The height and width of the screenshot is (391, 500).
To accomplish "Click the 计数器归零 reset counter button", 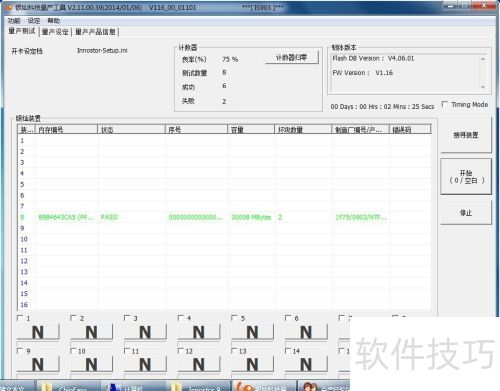I will click(x=292, y=57).
